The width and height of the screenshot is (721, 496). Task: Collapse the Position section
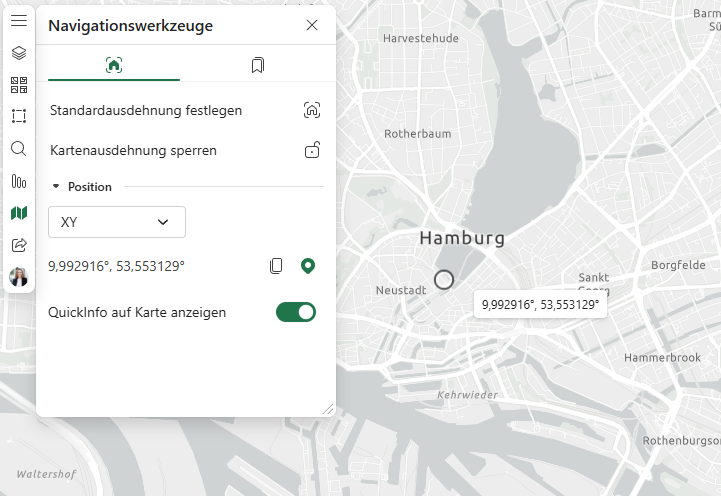[x=56, y=187]
